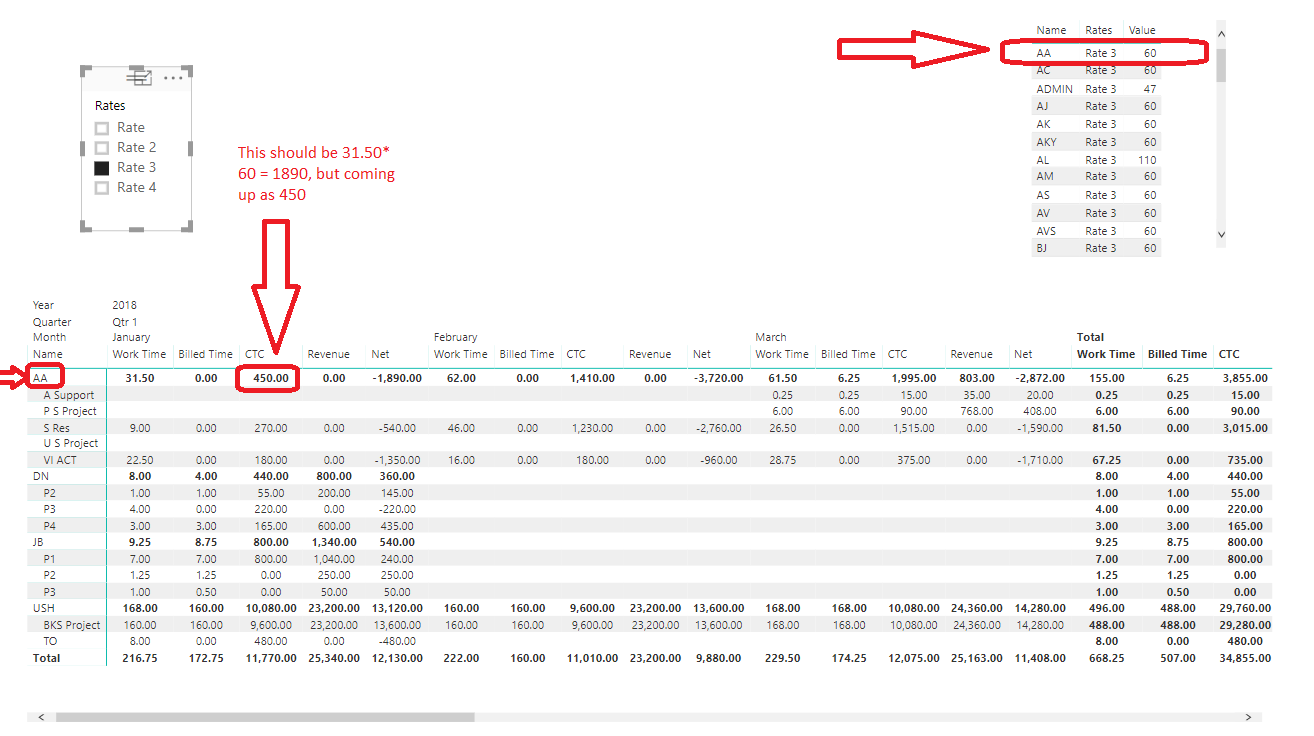Select the AKY row in rates table
The image size is (1314, 736).
click(x=1096, y=142)
